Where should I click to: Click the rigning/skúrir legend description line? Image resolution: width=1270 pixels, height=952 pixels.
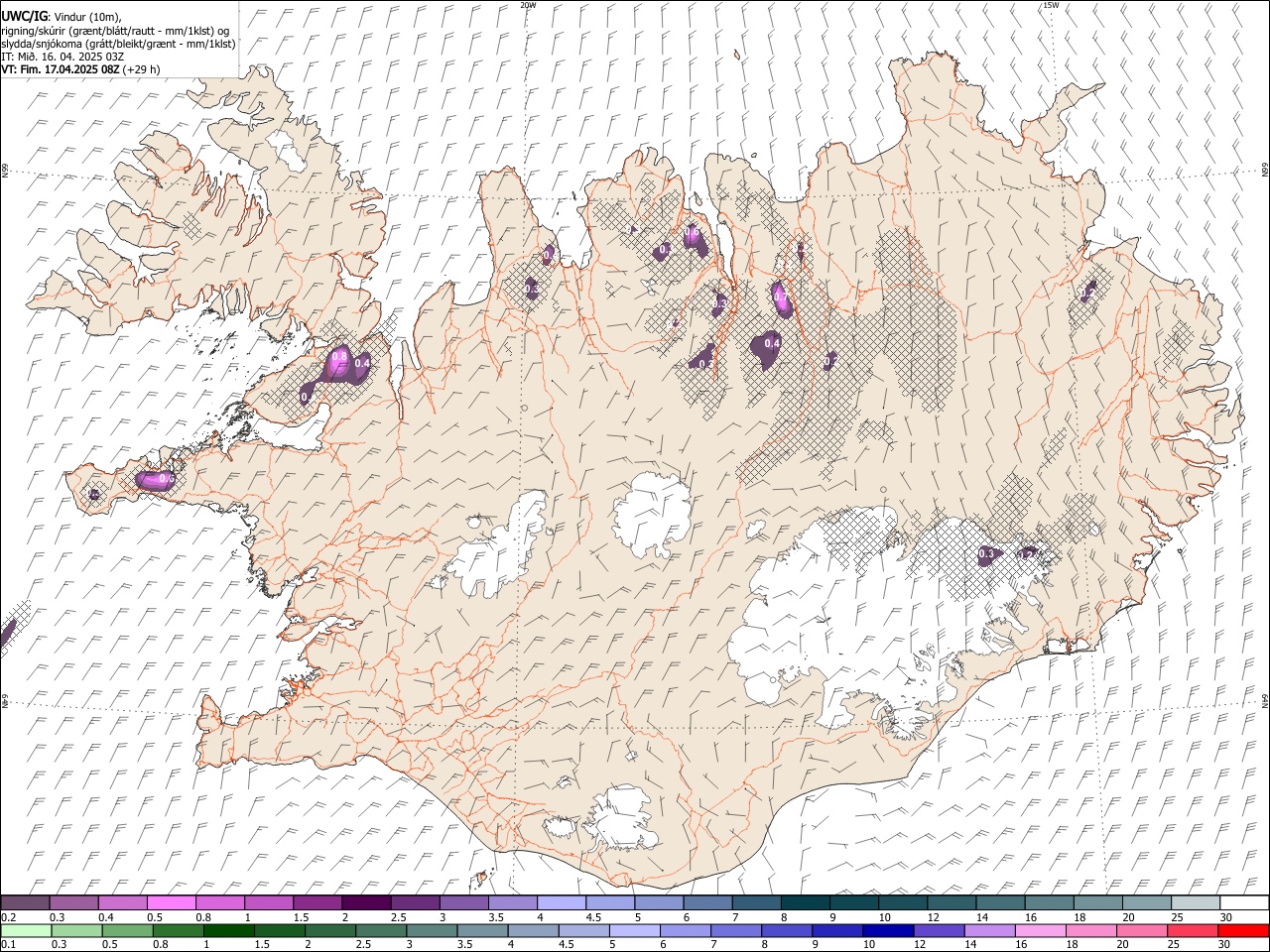click(114, 31)
